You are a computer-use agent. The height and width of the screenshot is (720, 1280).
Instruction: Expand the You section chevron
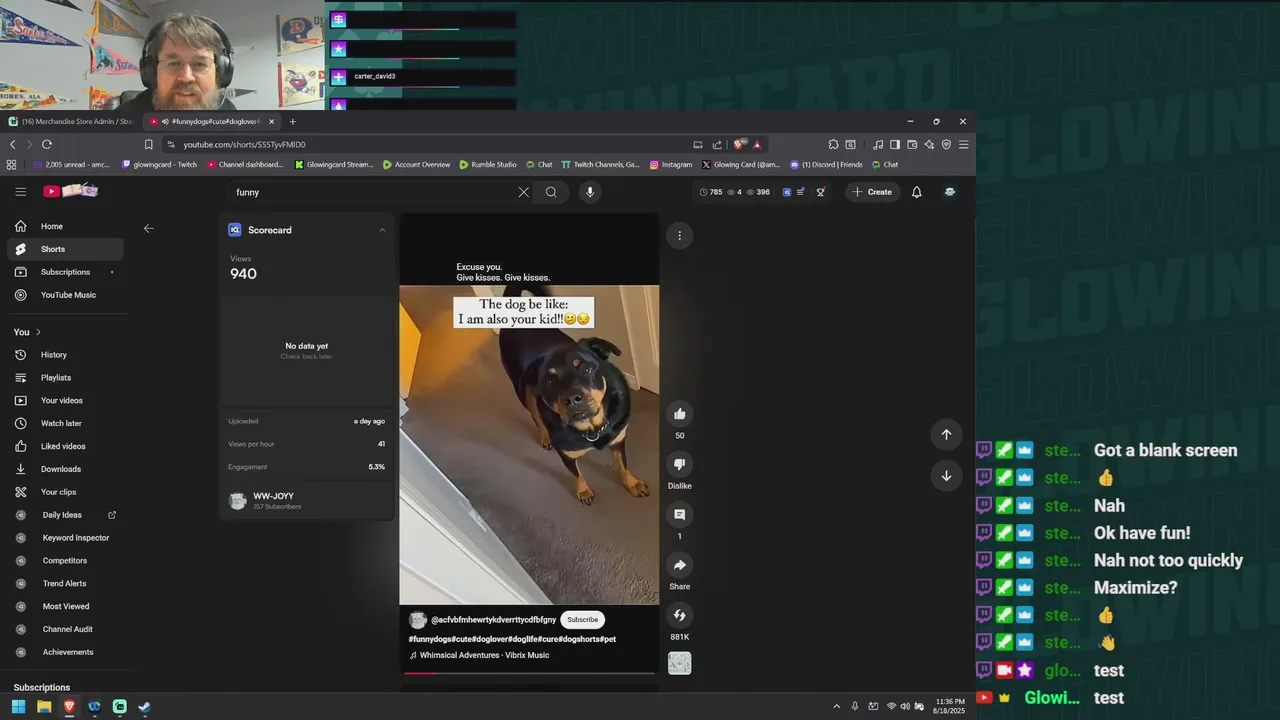coord(38,332)
